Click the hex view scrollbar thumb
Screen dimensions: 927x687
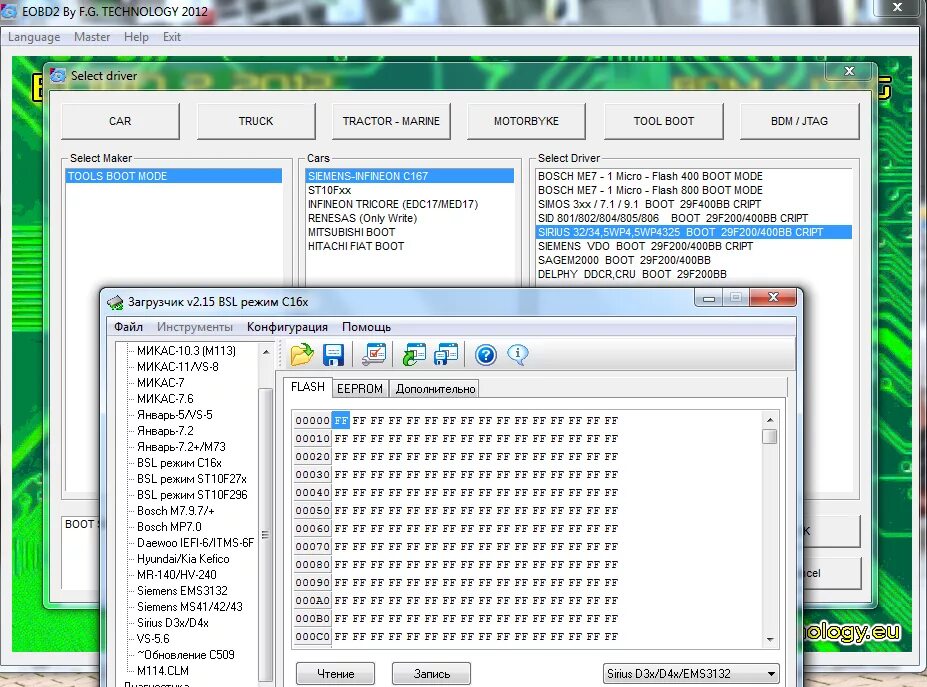pyautogui.click(x=769, y=436)
